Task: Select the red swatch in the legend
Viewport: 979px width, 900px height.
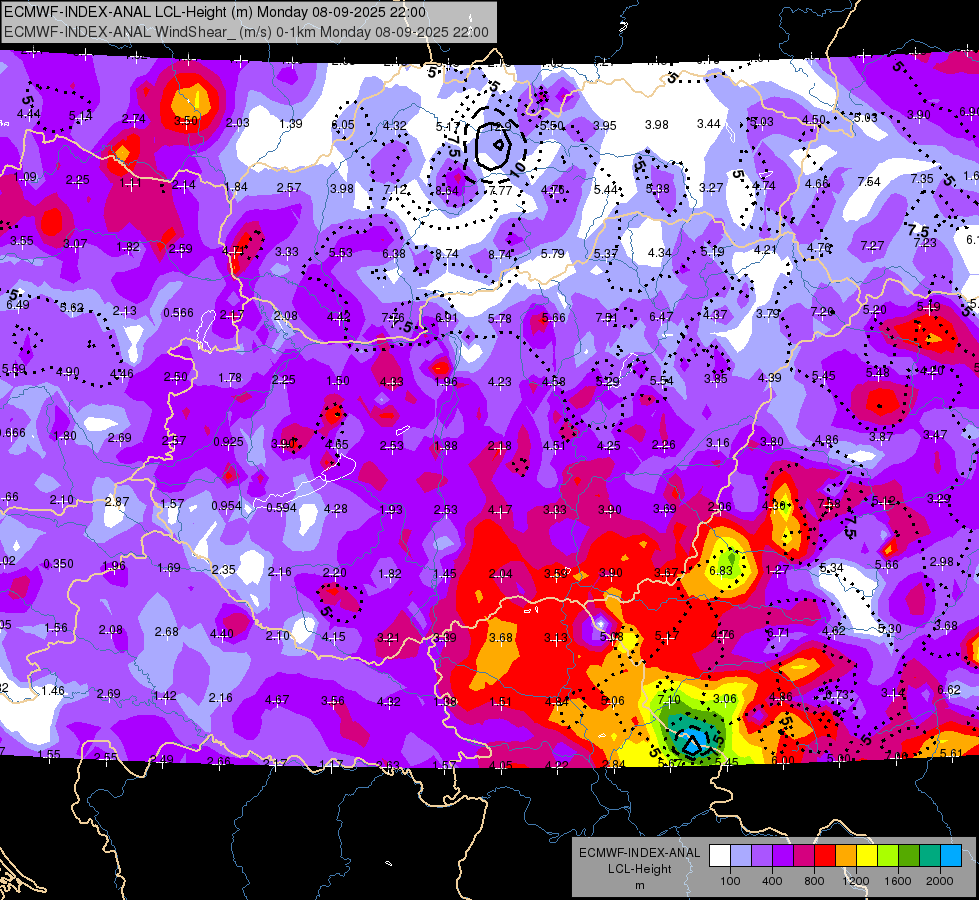Action: tap(825, 856)
